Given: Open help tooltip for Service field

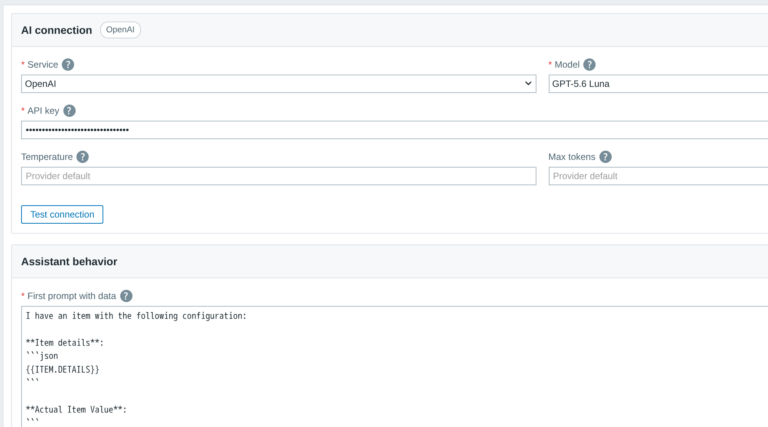Looking at the screenshot, I should pos(68,65).
